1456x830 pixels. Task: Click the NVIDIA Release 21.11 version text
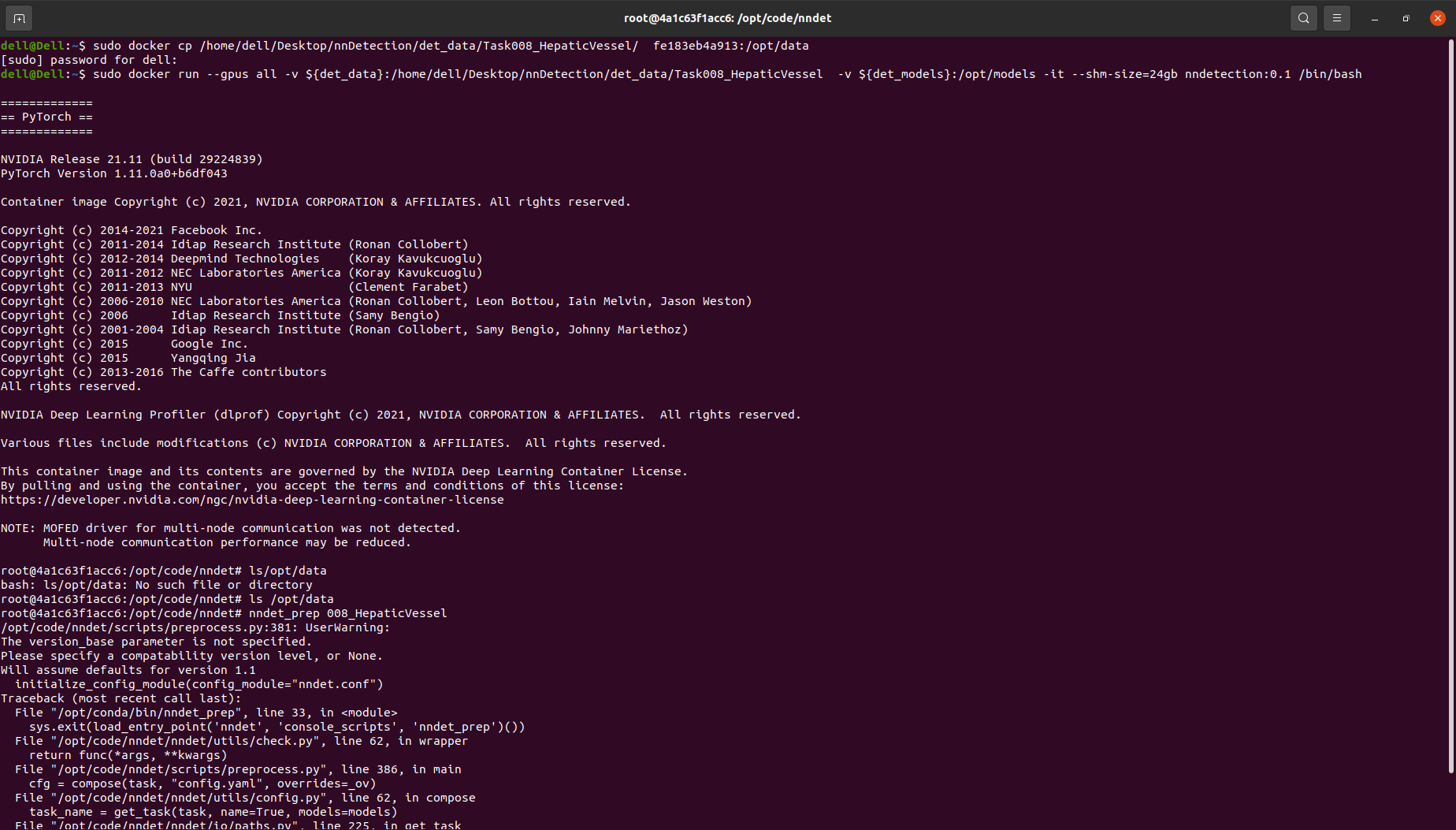[x=131, y=158]
